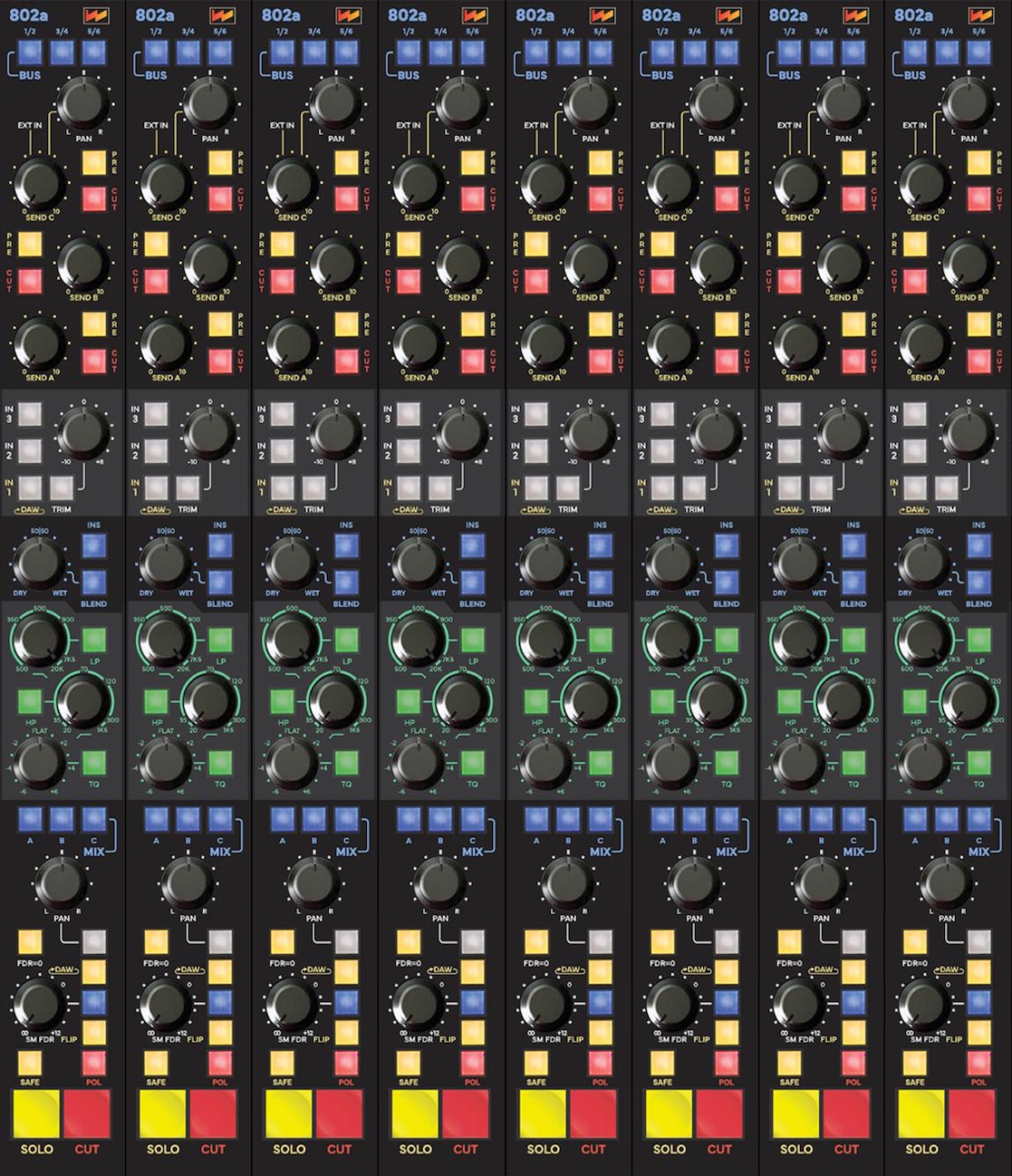Assign fifth channel to Mix C
1012x1176 pixels.
(601, 820)
